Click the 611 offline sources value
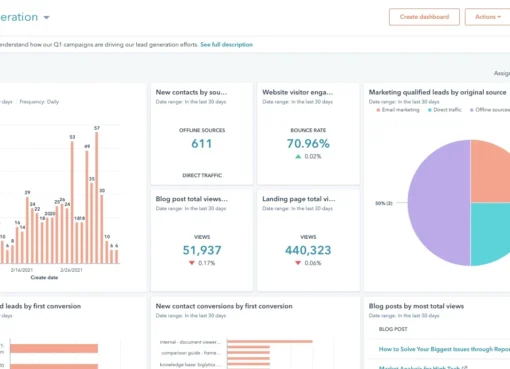 (202, 144)
